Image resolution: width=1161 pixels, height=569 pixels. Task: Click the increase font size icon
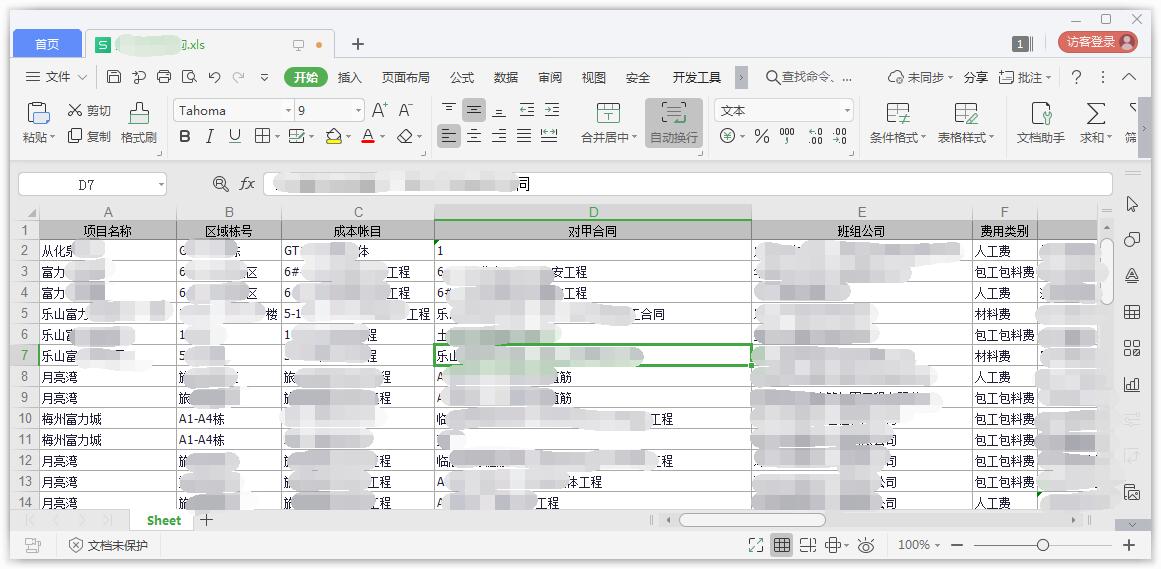(380, 111)
